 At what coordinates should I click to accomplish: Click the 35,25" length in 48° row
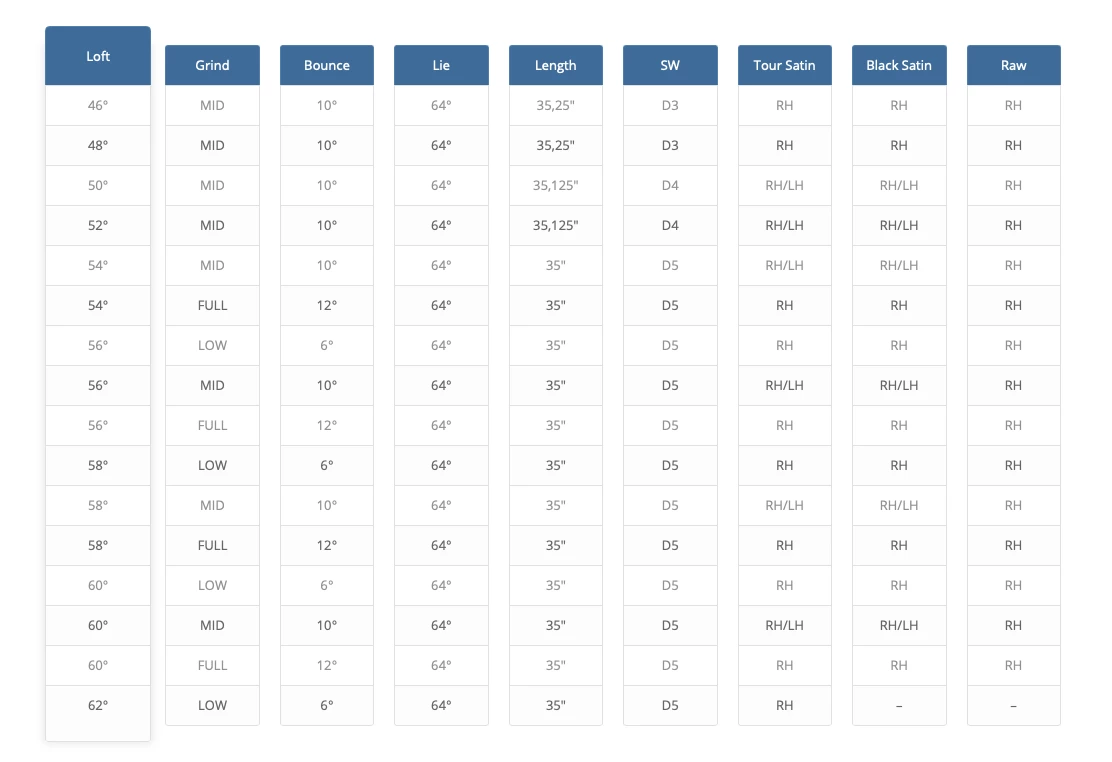pyautogui.click(x=555, y=145)
